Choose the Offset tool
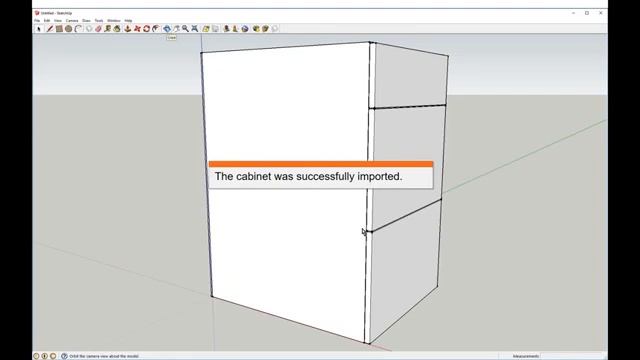This screenshot has width=640, height=360. coord(156,29)
